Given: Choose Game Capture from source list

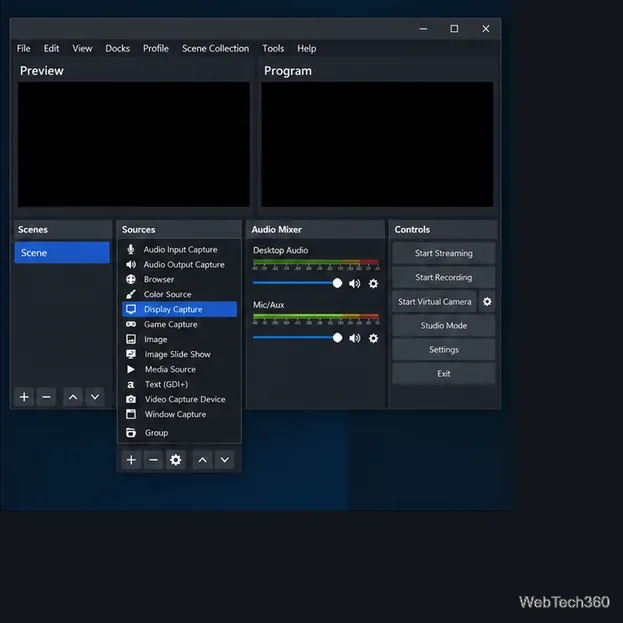Looking at the screenshot, I should [180, 324].
